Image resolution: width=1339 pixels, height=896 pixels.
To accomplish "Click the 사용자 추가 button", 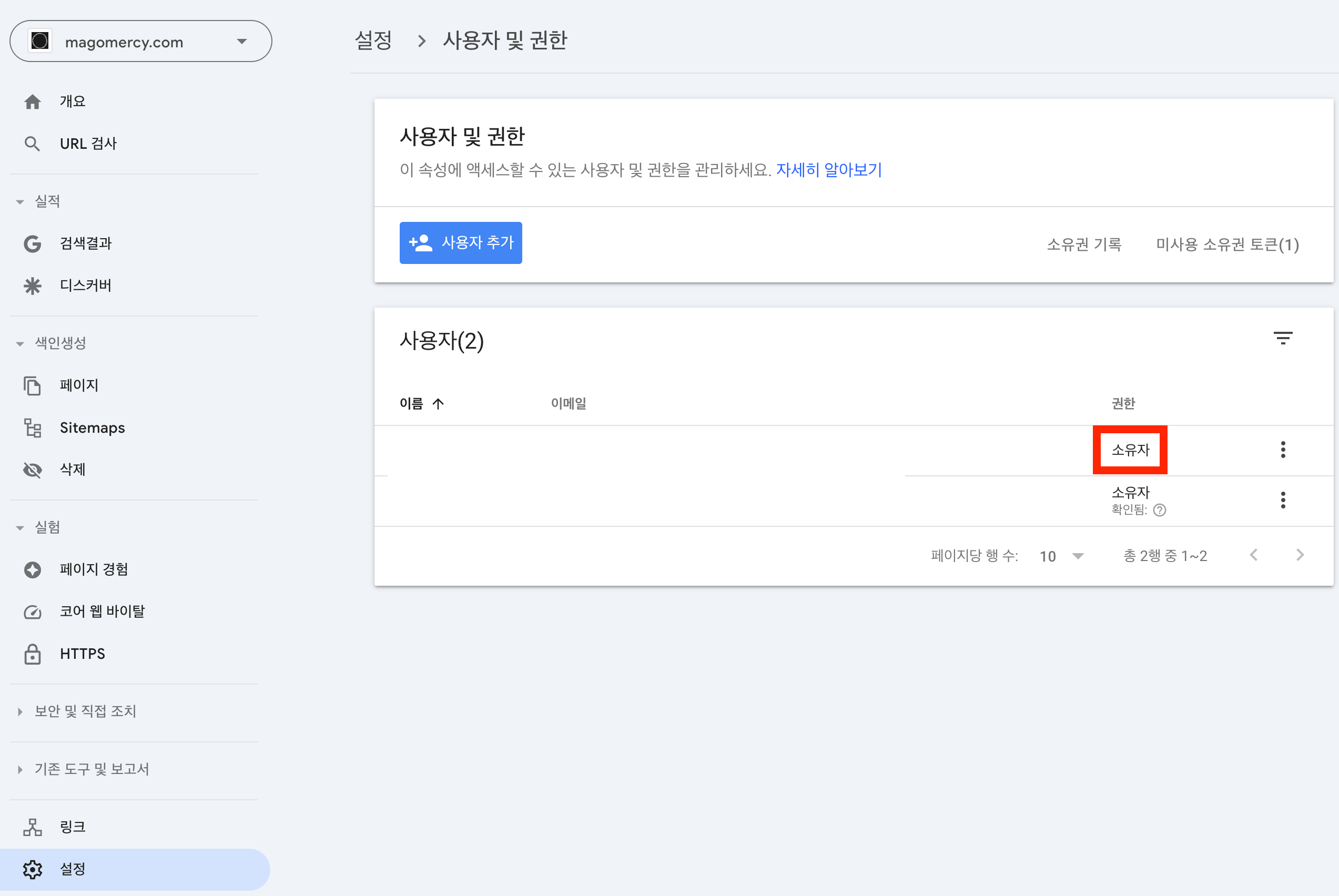I will coord(461,243).
